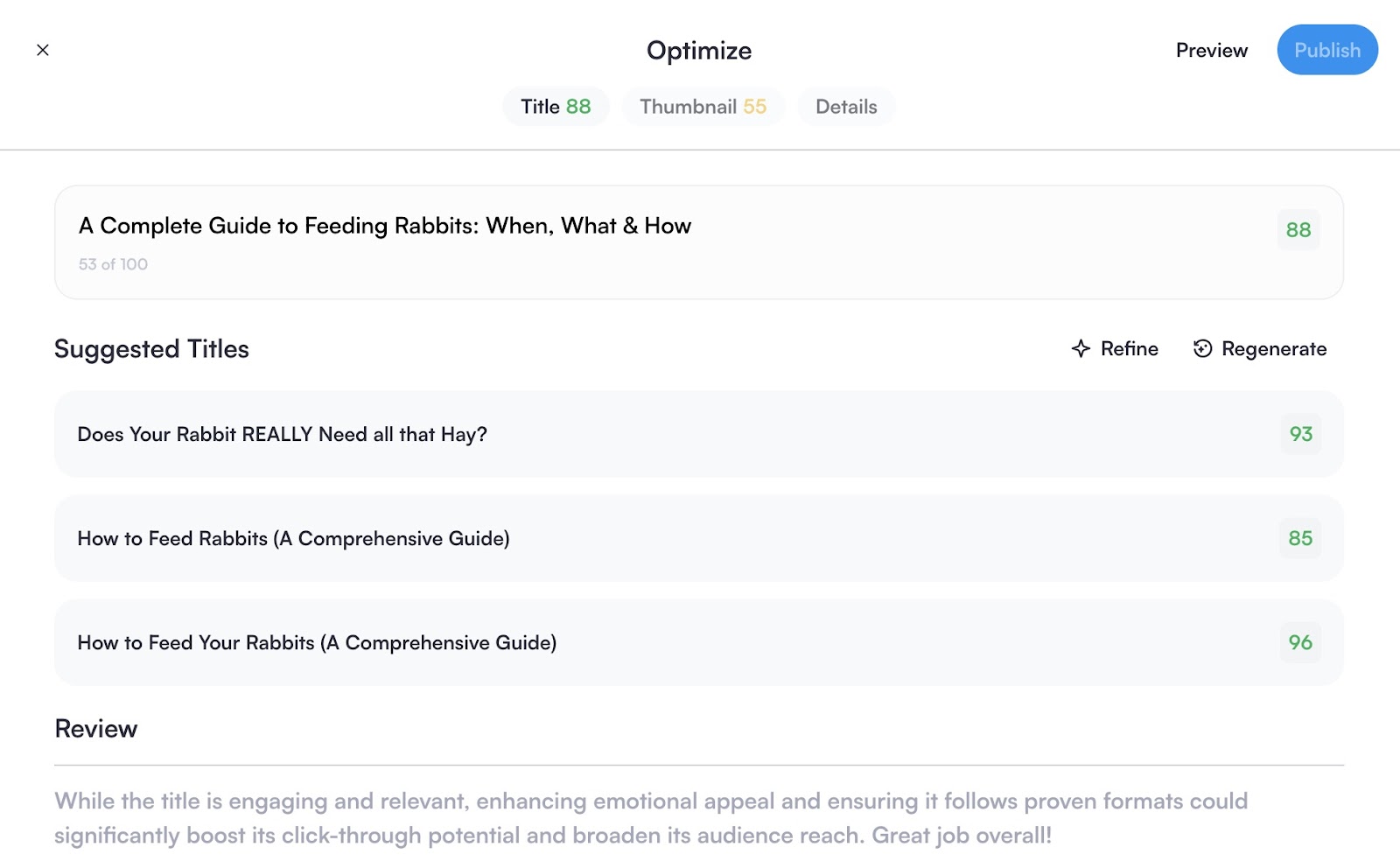The height and width of the screenshot is (868, 1400).
Task: Click the 96 score badge
Action: [1300, 642]
